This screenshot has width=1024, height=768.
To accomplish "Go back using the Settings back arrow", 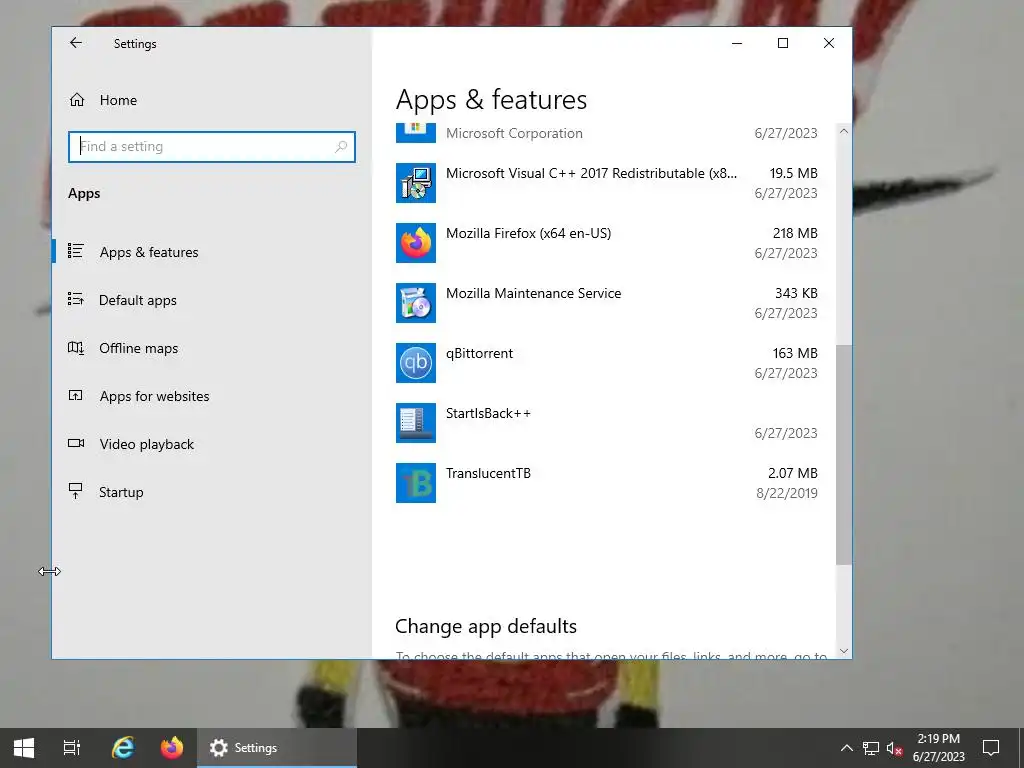I will pyautogui.click(x=76, y=43).
